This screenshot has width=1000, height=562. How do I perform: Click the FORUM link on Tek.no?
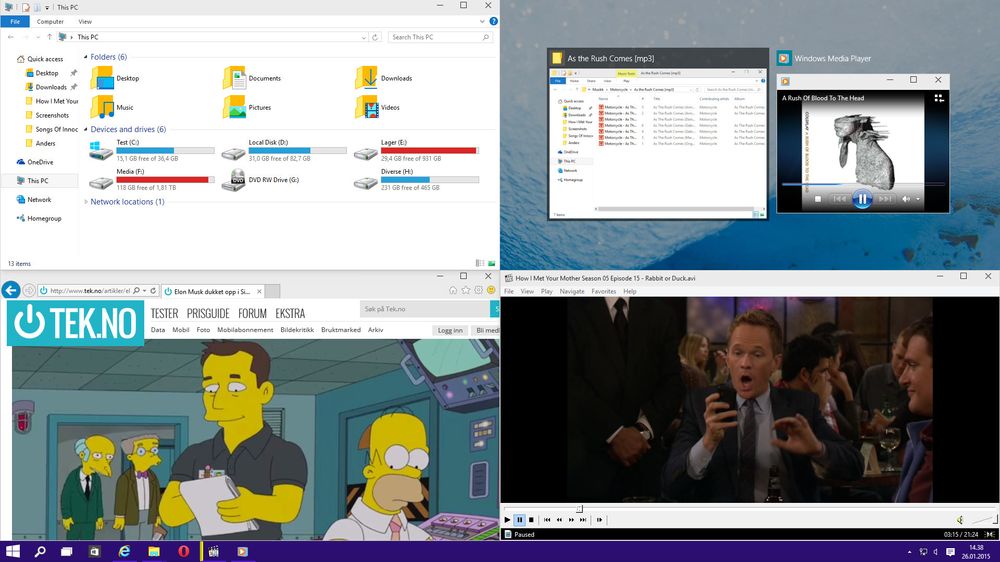pyautogui.click(x=252, y=313)
